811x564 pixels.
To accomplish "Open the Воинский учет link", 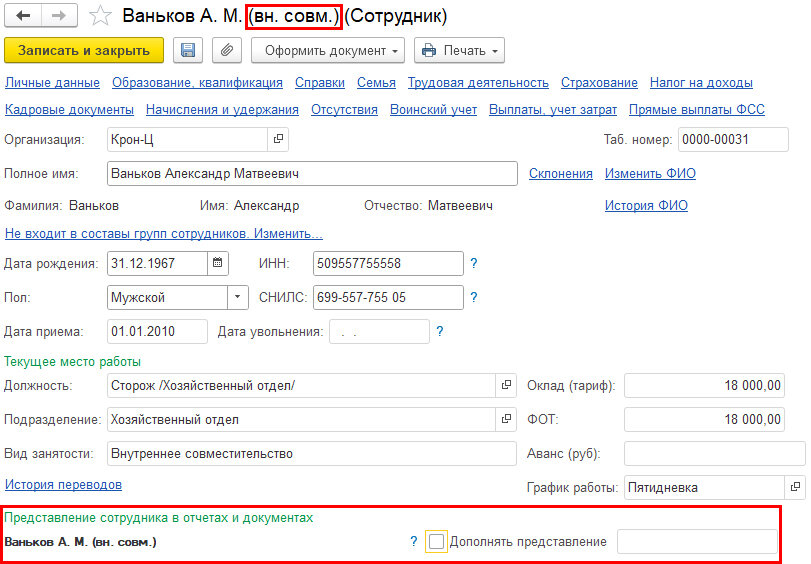I will [x=433, y=110].
